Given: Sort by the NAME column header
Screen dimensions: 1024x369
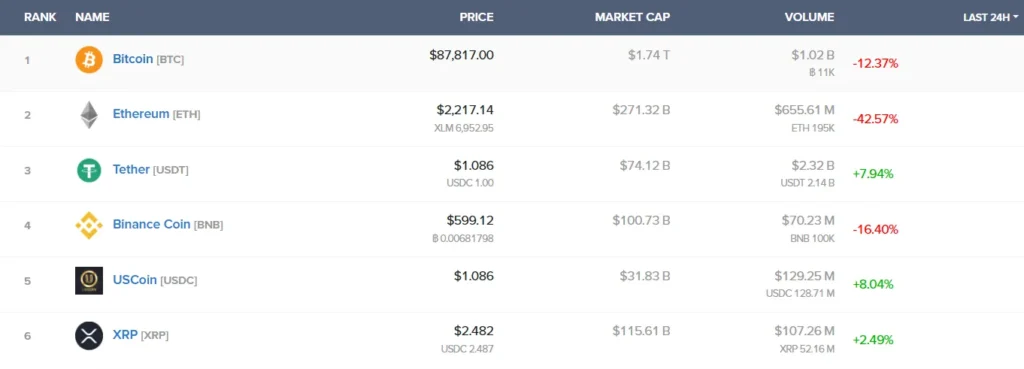Looking at the screenshot, I should [x=92, y=18].
